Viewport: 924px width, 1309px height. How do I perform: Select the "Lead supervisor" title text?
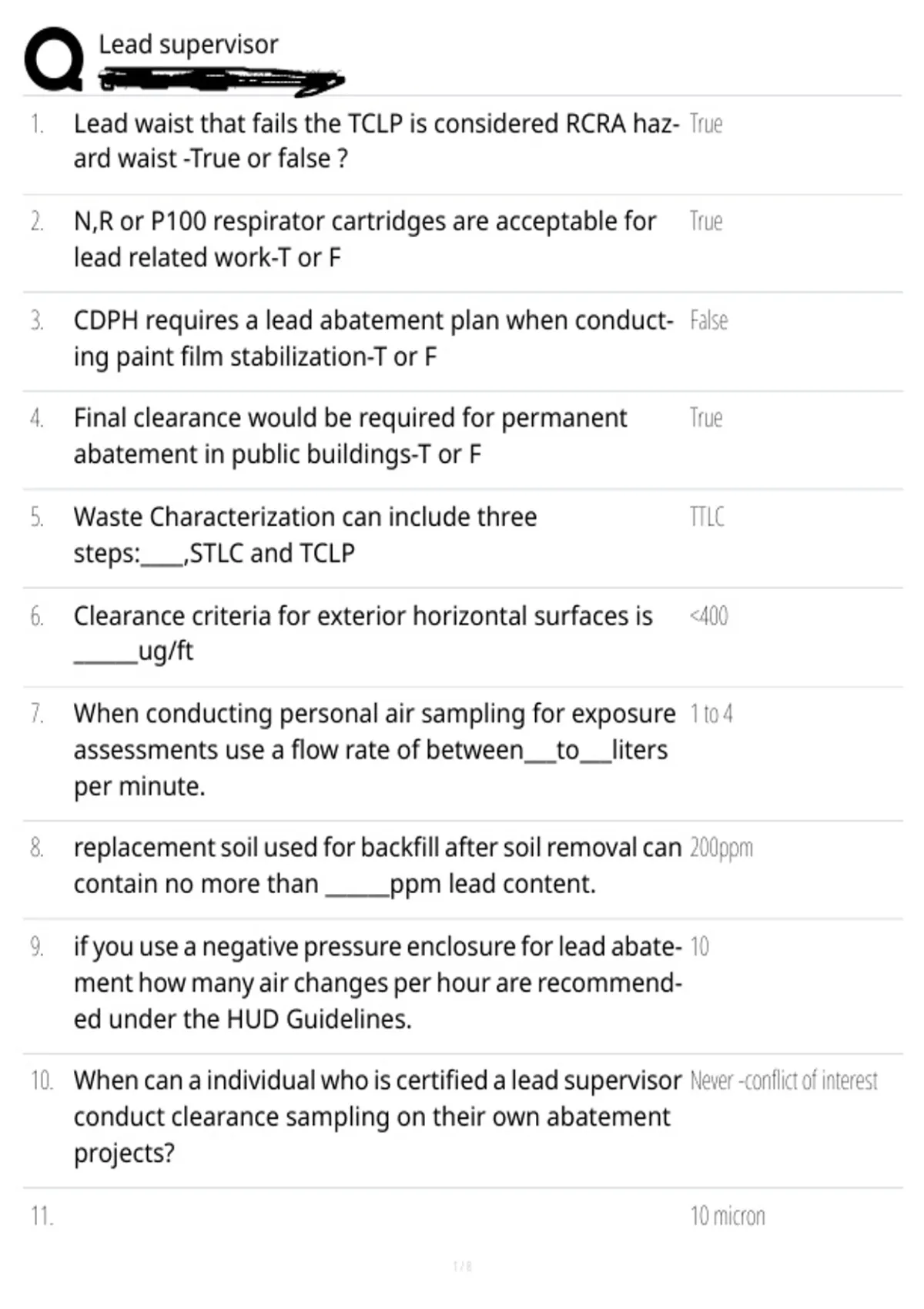pos(188,45)
